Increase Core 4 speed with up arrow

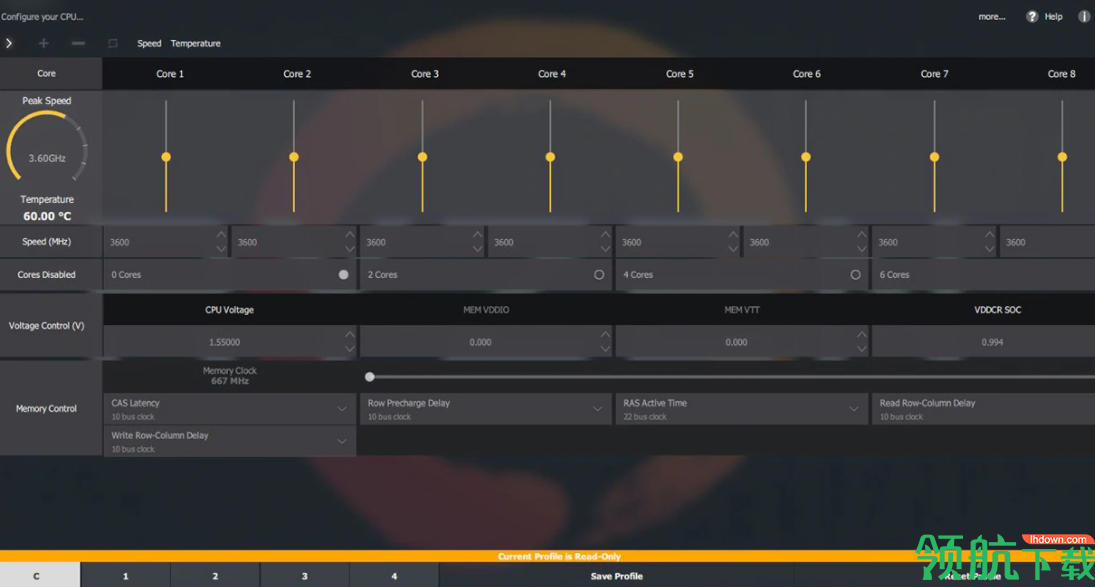(605, 235)
